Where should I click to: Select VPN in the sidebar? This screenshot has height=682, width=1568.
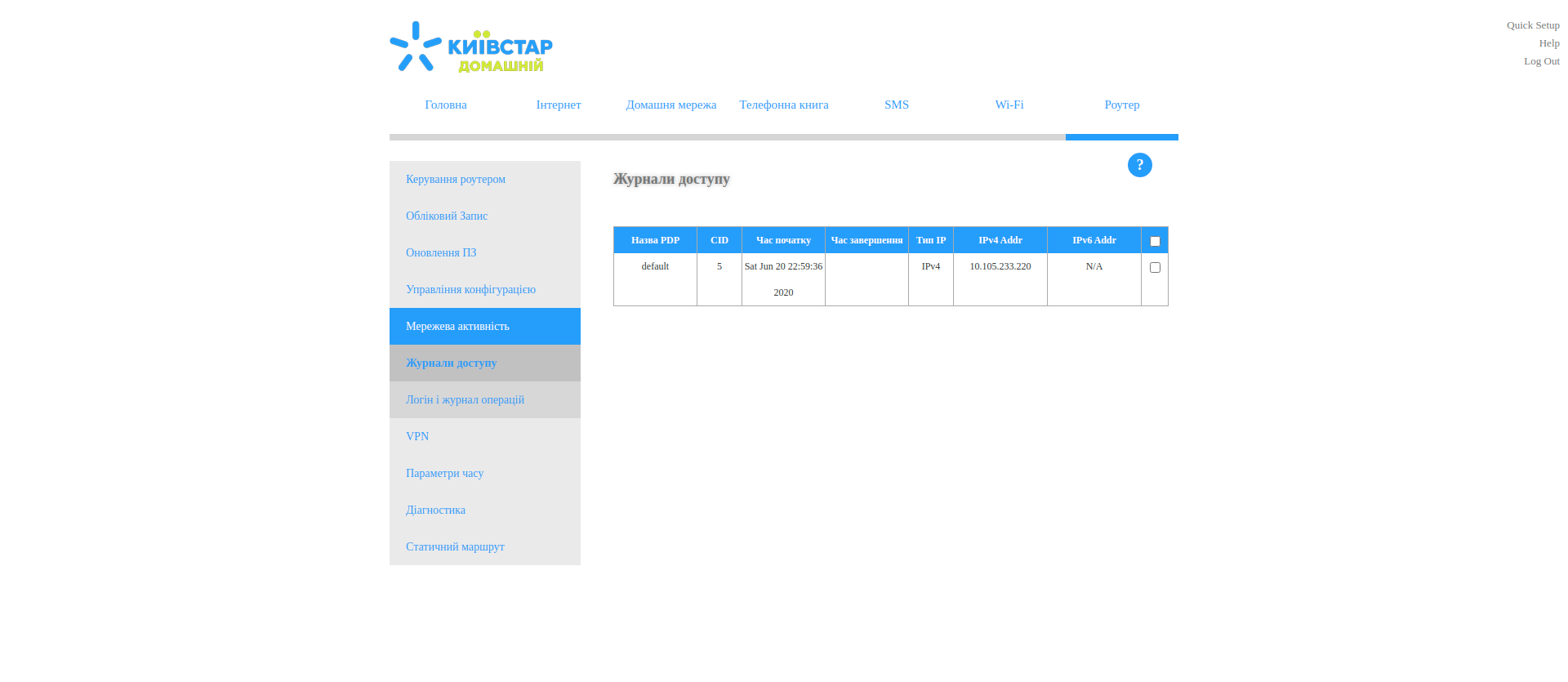click(x=417, y=436)
